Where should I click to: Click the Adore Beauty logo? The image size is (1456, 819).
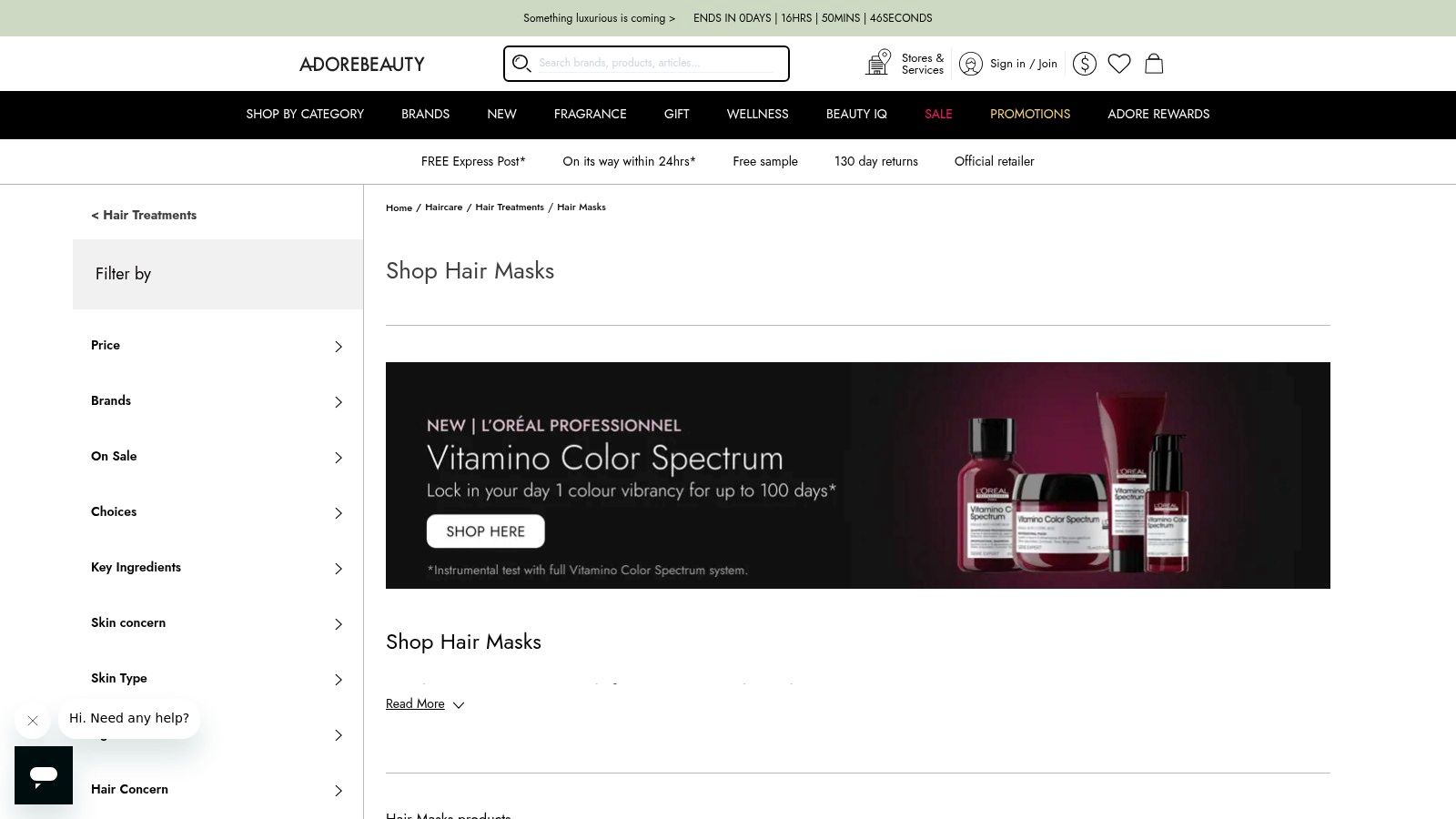click(362, 64)
